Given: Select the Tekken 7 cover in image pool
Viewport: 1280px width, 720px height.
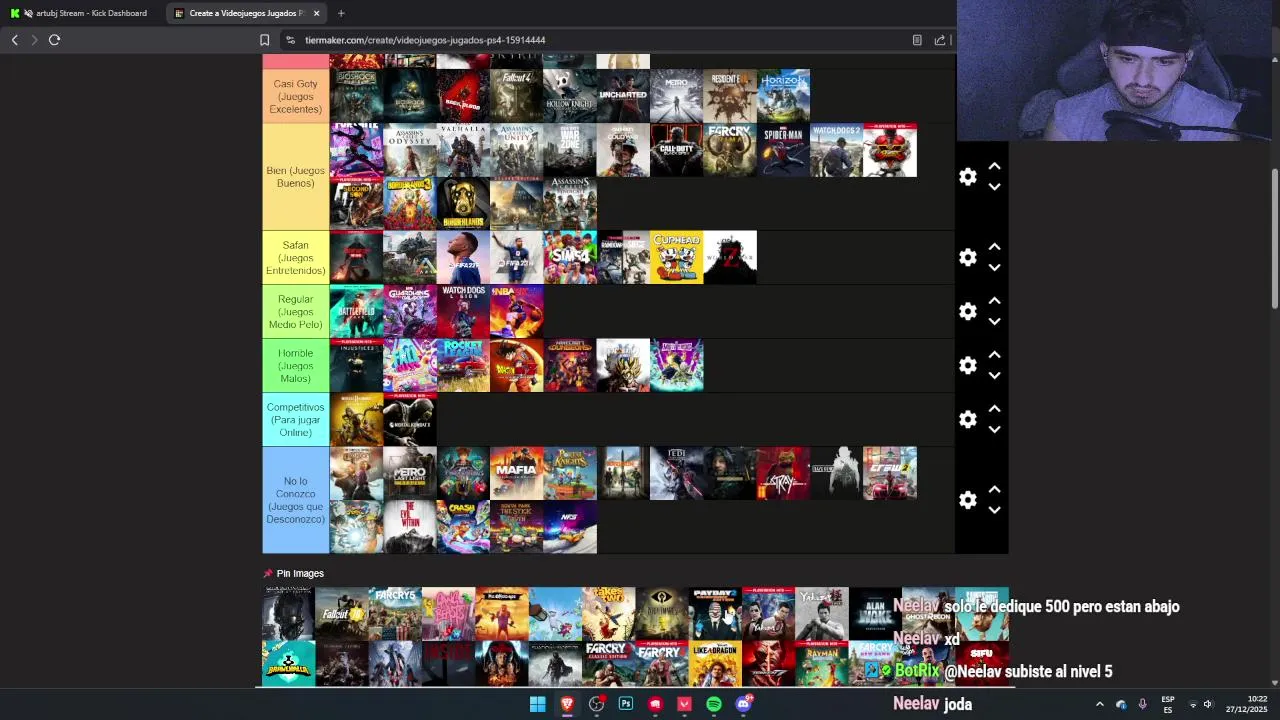Looking at the screenshot, I should pyautogui.click(x=768, y=664).
